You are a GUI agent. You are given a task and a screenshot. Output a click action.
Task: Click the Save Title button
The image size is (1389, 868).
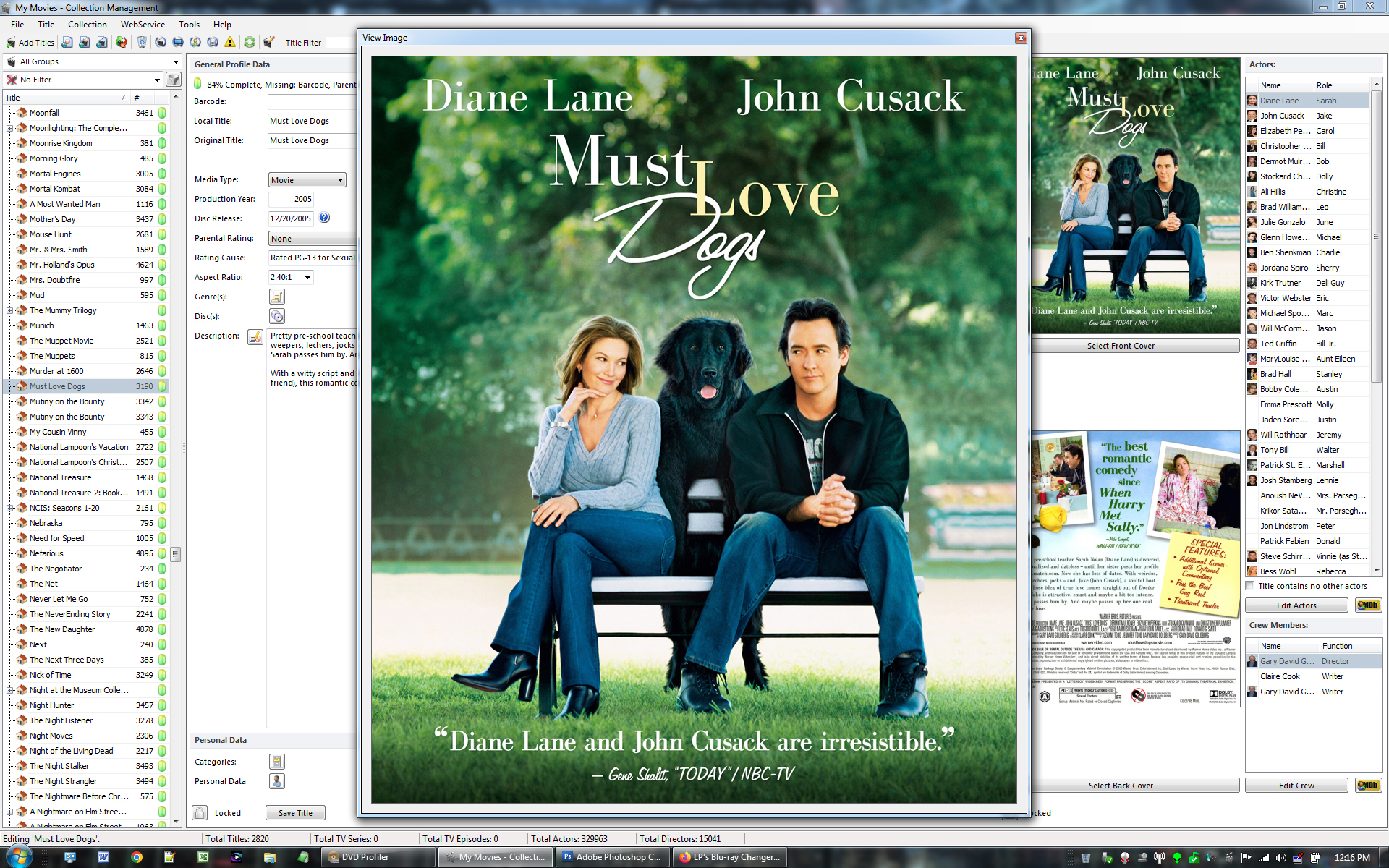pyautogui.click(x=295, y=813)
